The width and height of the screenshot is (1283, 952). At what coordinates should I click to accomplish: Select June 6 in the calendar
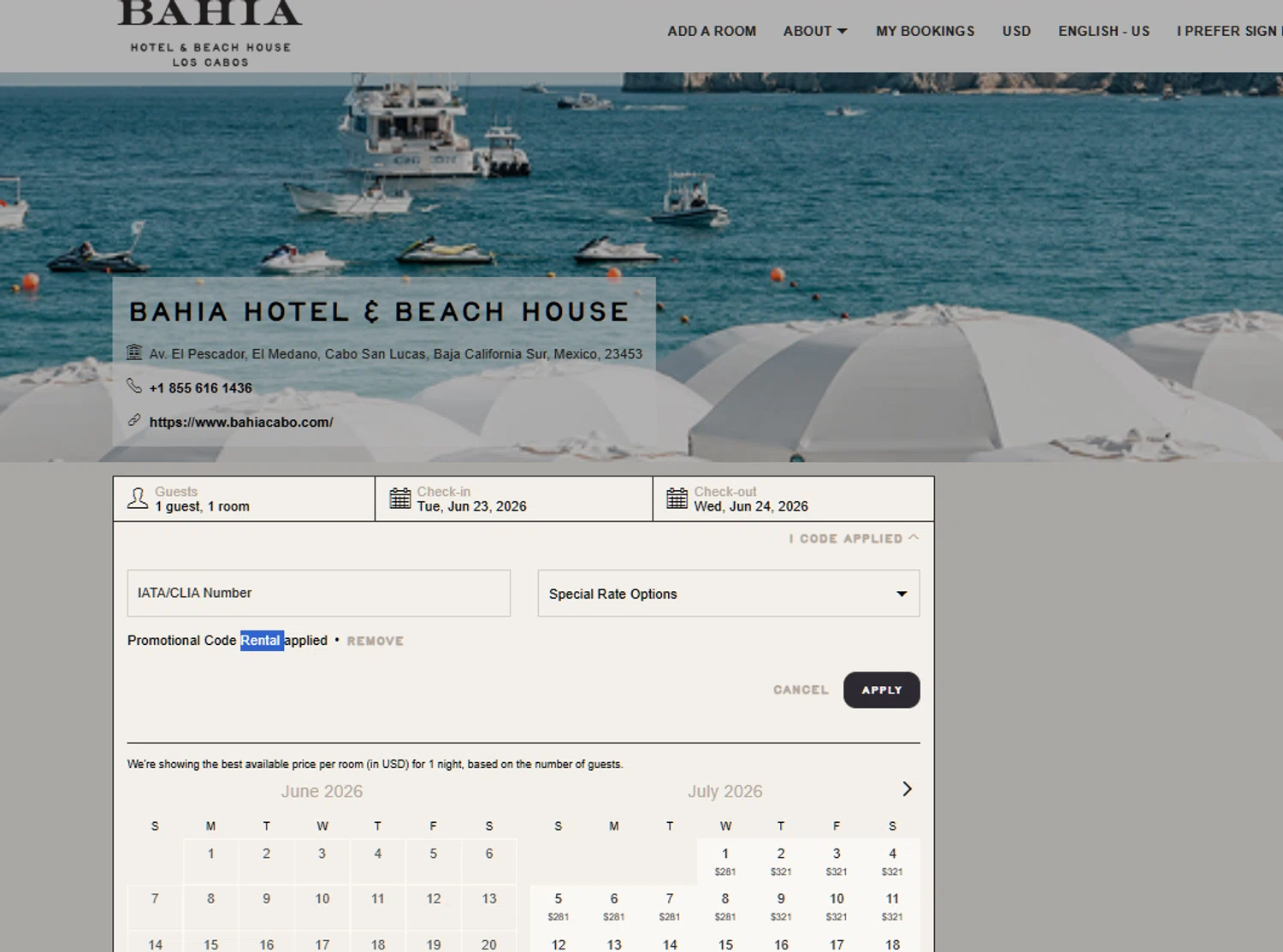489,861
